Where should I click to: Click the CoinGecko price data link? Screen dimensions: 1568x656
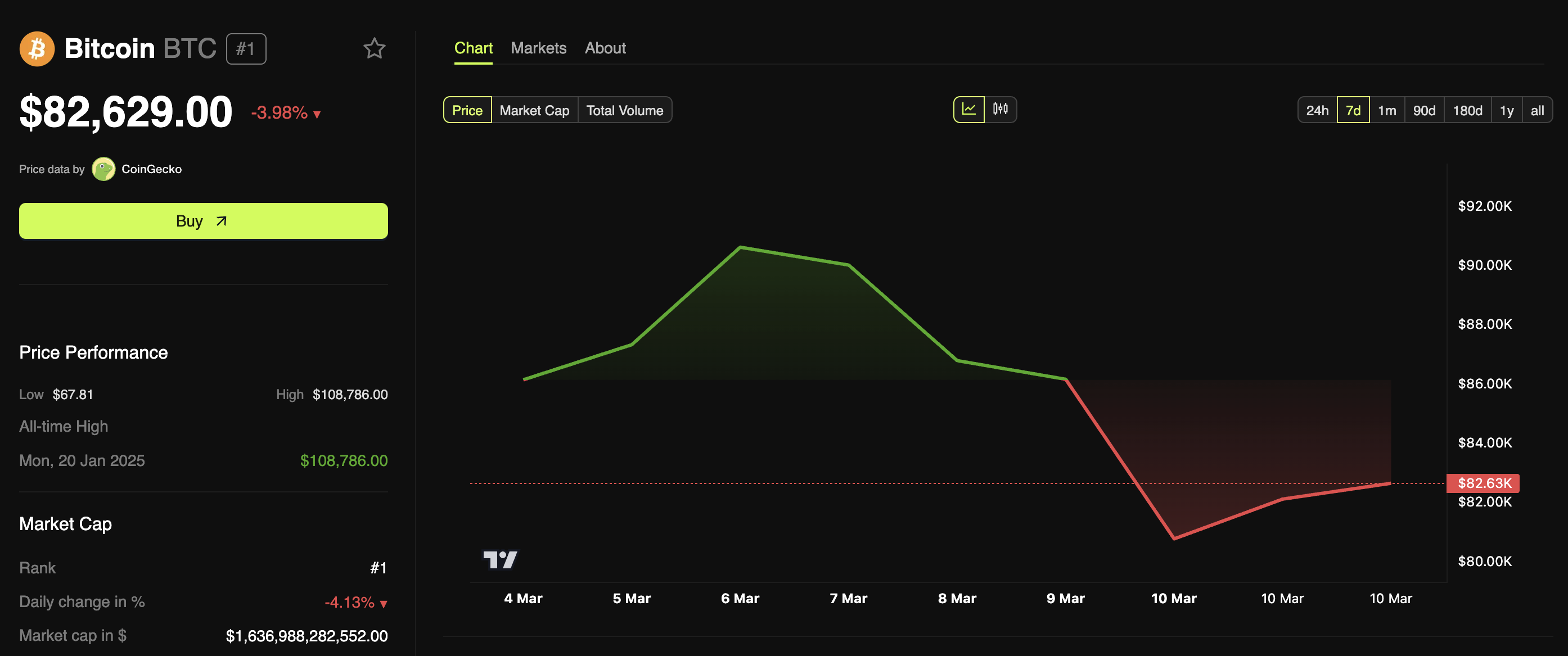pos(151,169)
